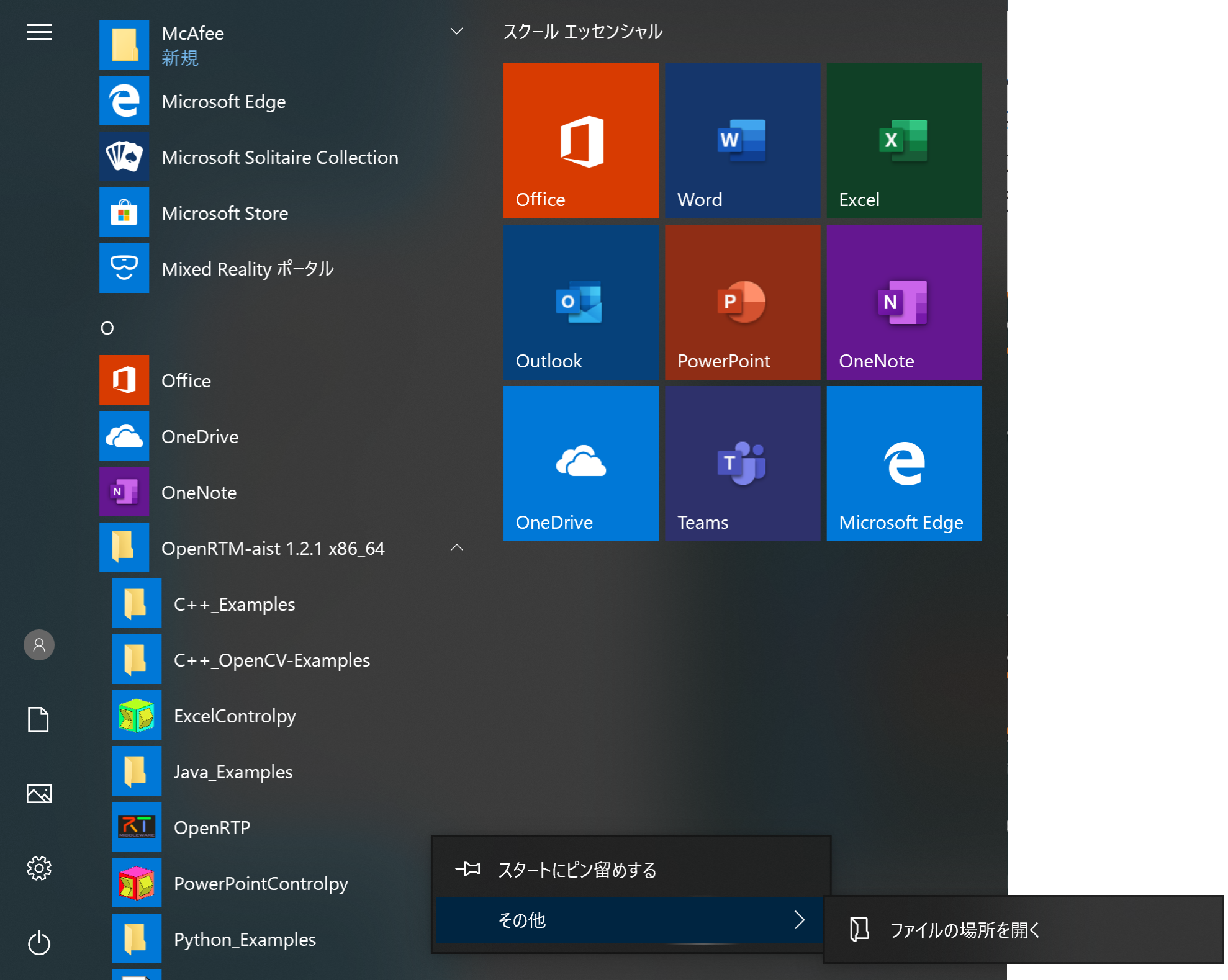Open Settings gear in the sidebar

pos(39,868)
